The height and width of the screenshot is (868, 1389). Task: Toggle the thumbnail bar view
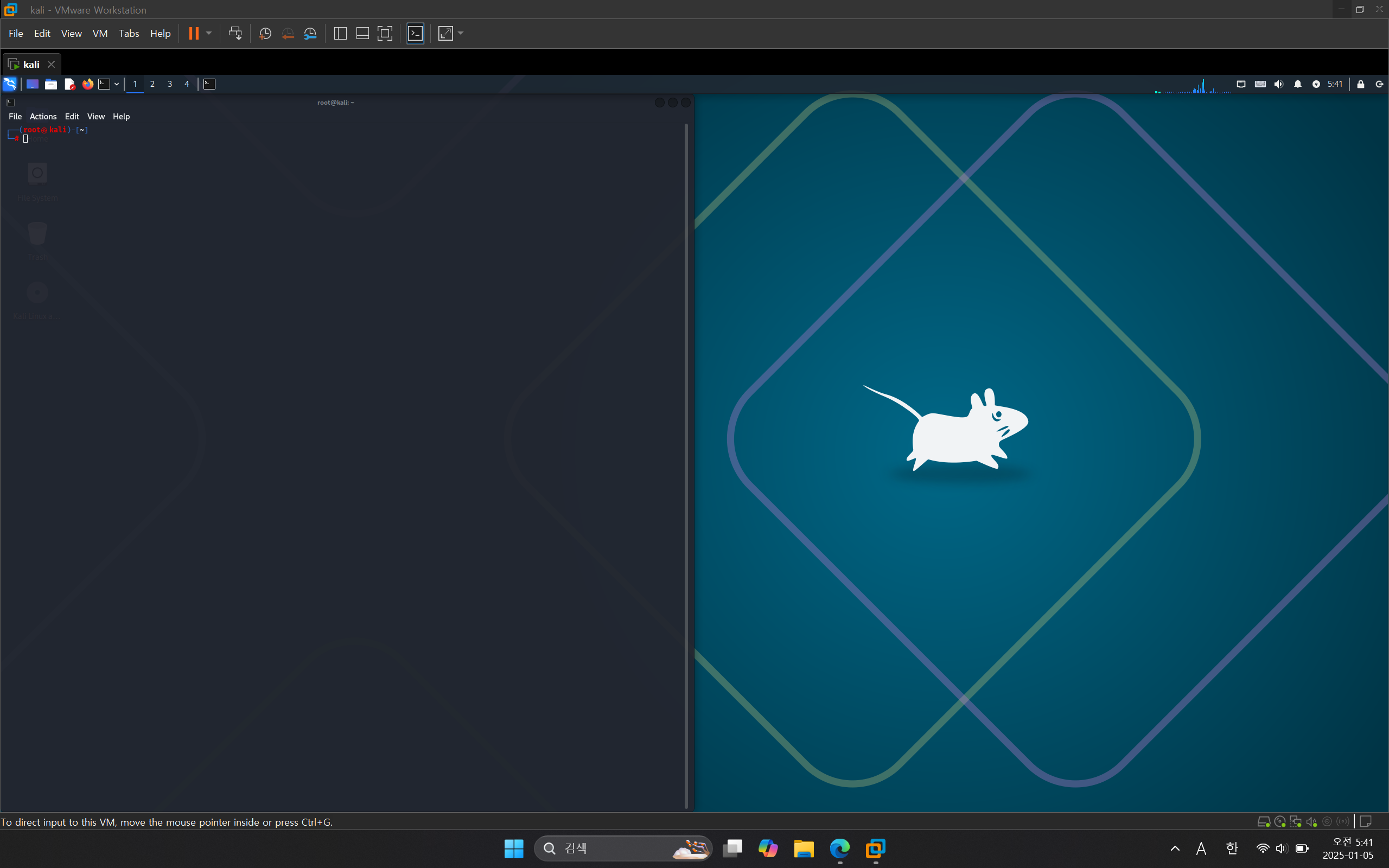[x=362, y=34]
